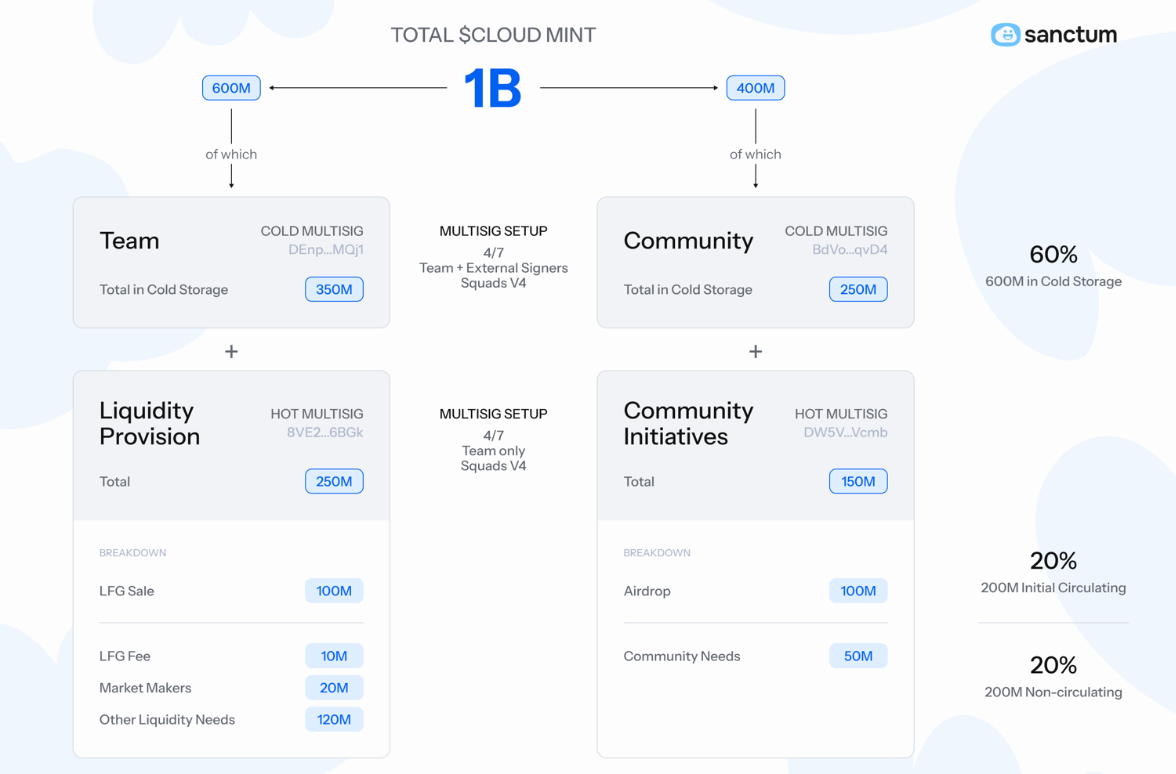Click the large 1B total figure
Image resolution: width=1176 pixels, height=774 pixels.
[493, 88]
